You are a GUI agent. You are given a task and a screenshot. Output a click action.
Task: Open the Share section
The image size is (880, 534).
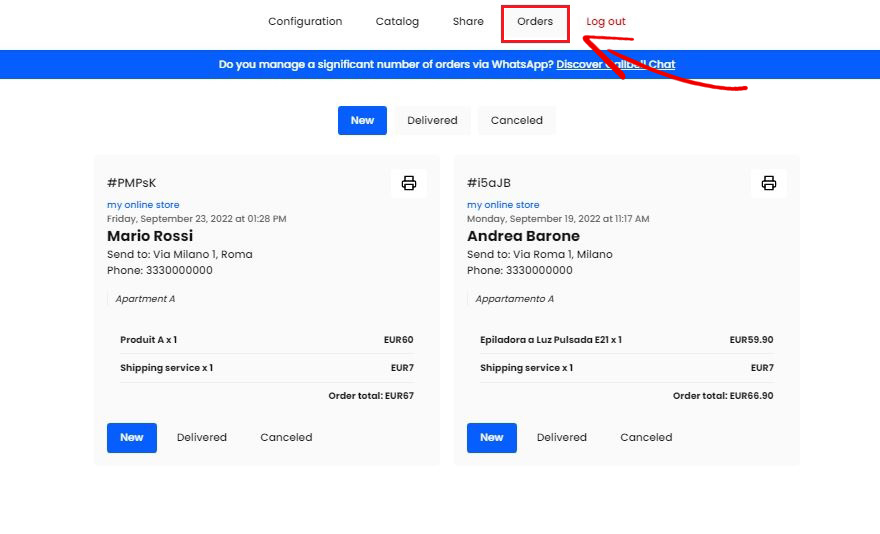tap(468, 22)
